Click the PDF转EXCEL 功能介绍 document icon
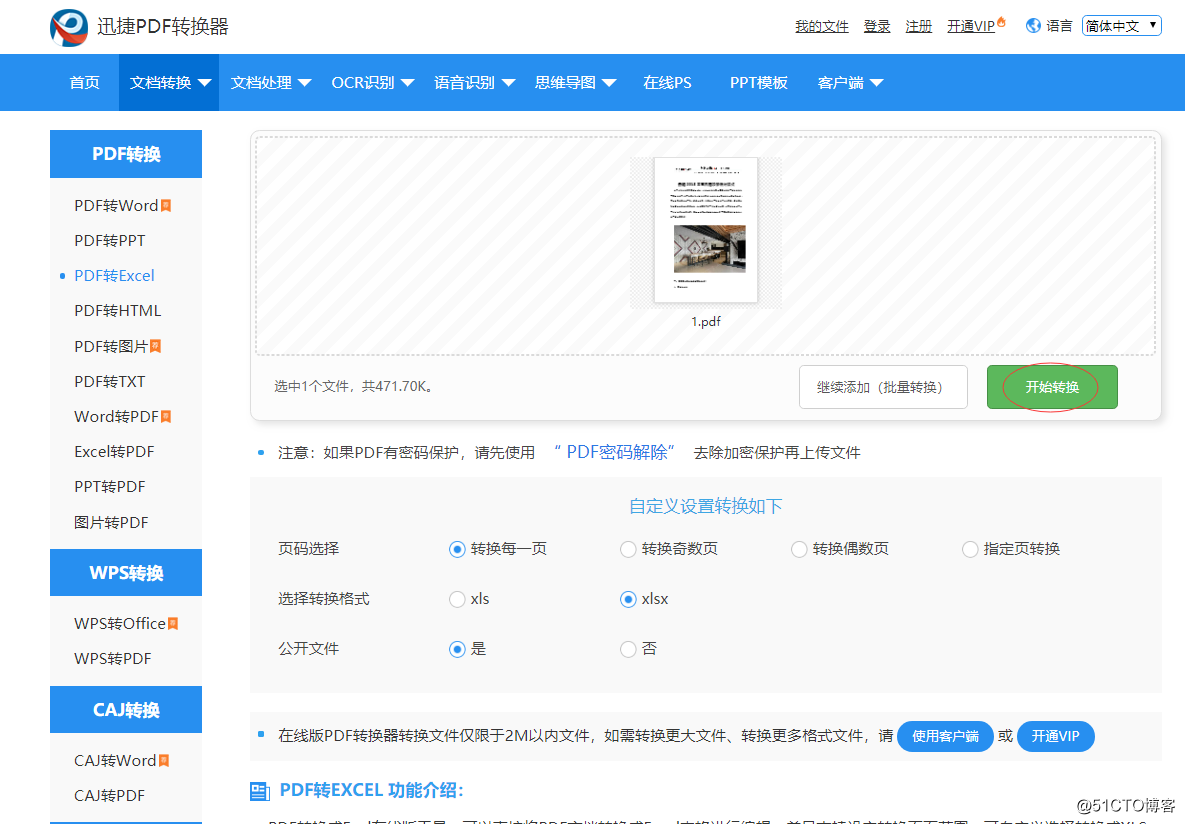Image resolution: width=1185 pixels, height=824 pixels. pos(260,791)
